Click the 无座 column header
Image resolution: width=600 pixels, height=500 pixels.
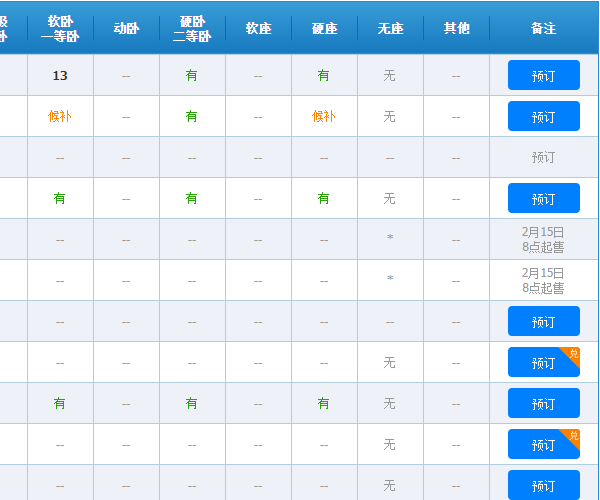click(x=390, y=28)
